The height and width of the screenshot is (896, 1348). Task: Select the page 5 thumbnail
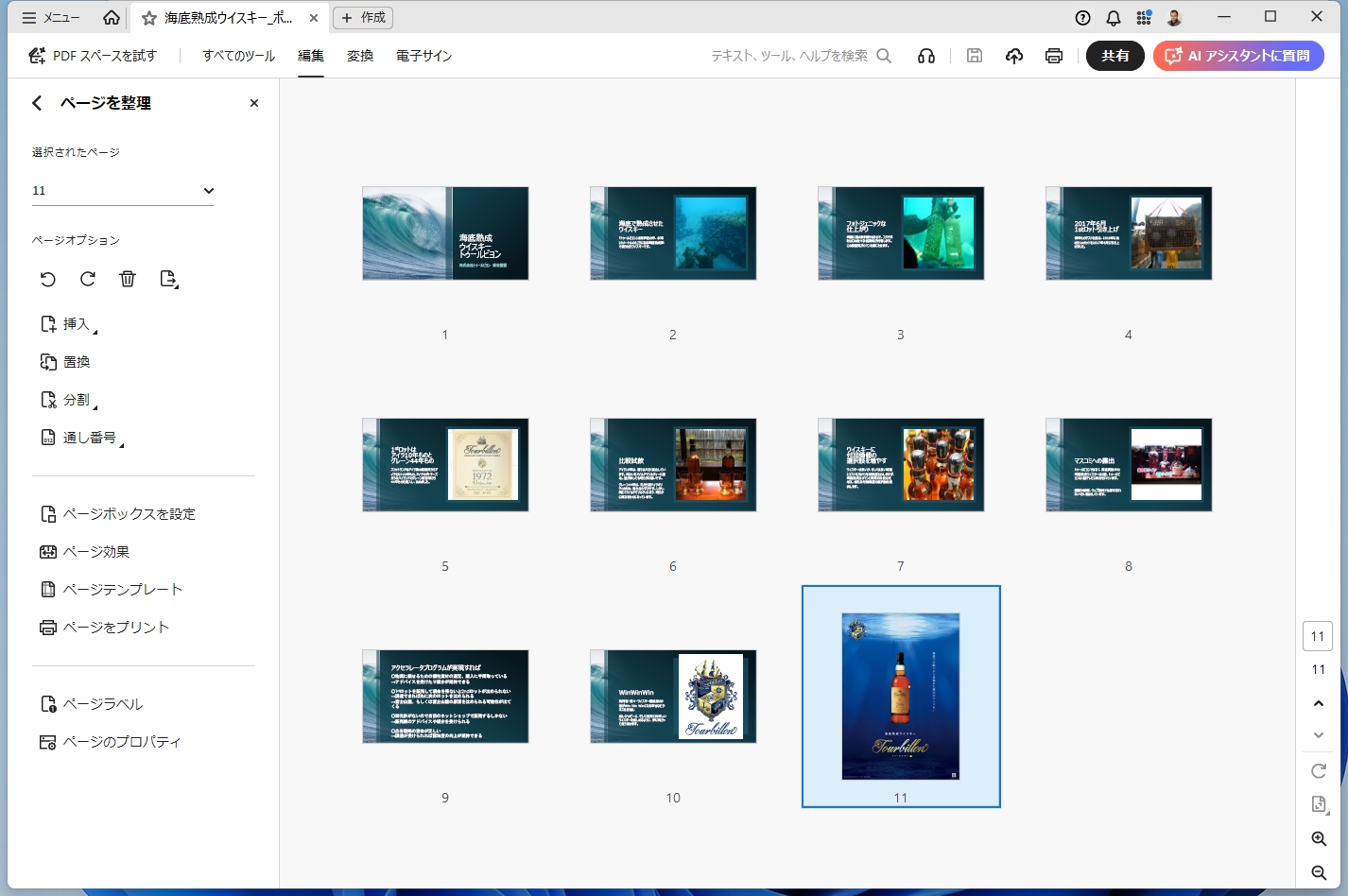444,464
